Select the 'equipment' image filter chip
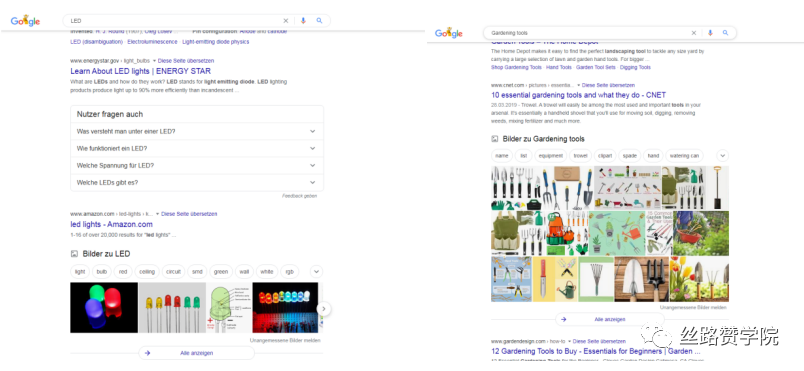Image resolution: width=804 pixels, height=371 pixels. point(551,155)
